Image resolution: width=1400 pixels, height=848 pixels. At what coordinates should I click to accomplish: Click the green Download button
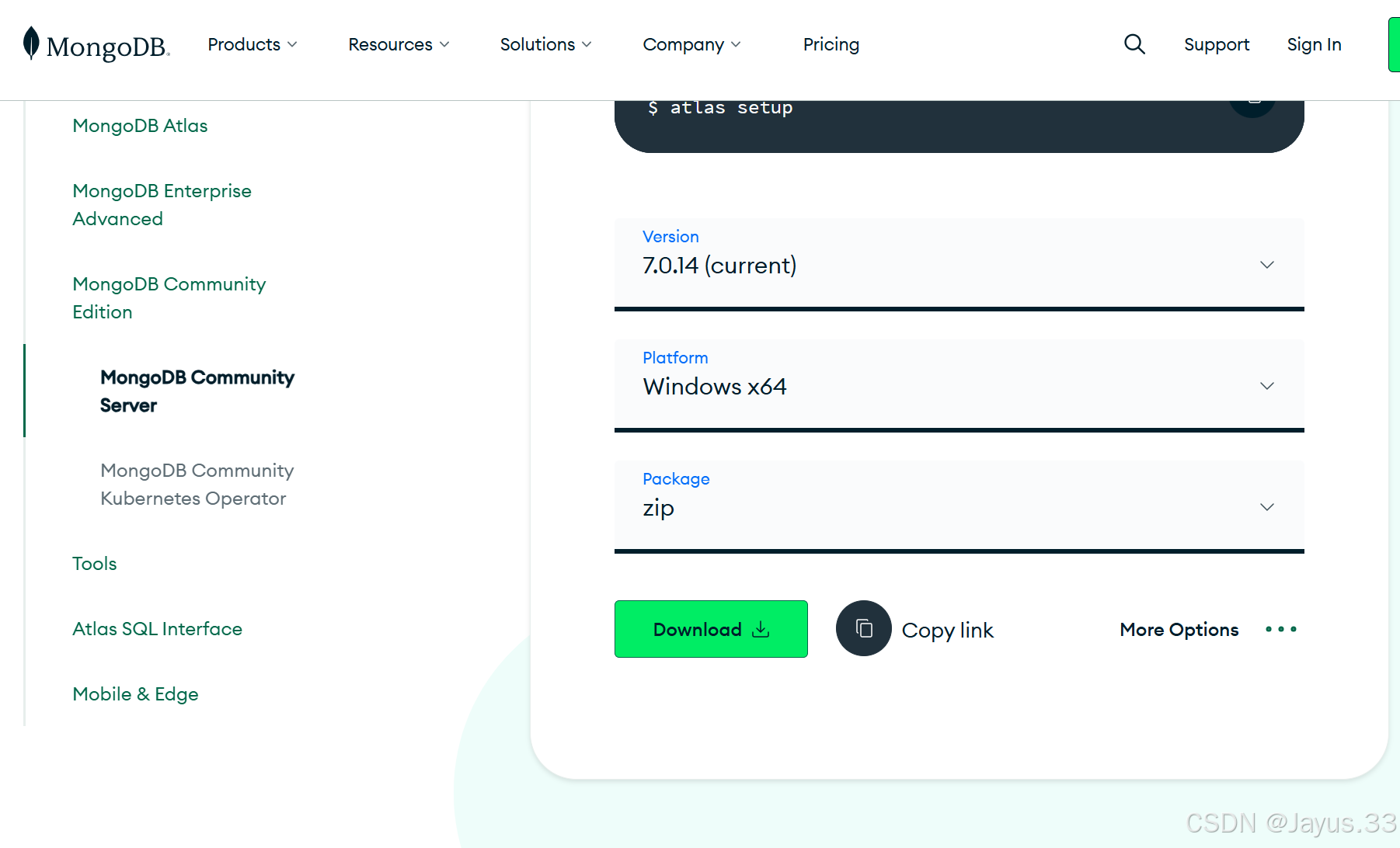(x=711, y=629)
